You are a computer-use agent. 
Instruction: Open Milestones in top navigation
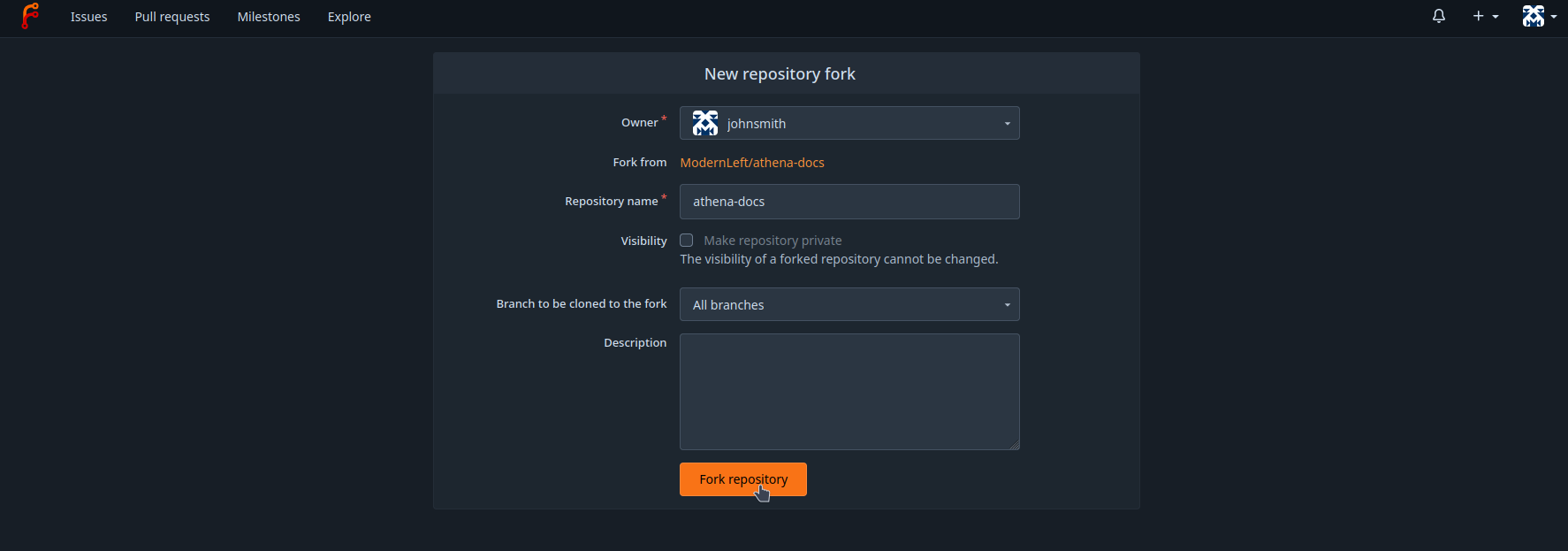coord(269,17)
